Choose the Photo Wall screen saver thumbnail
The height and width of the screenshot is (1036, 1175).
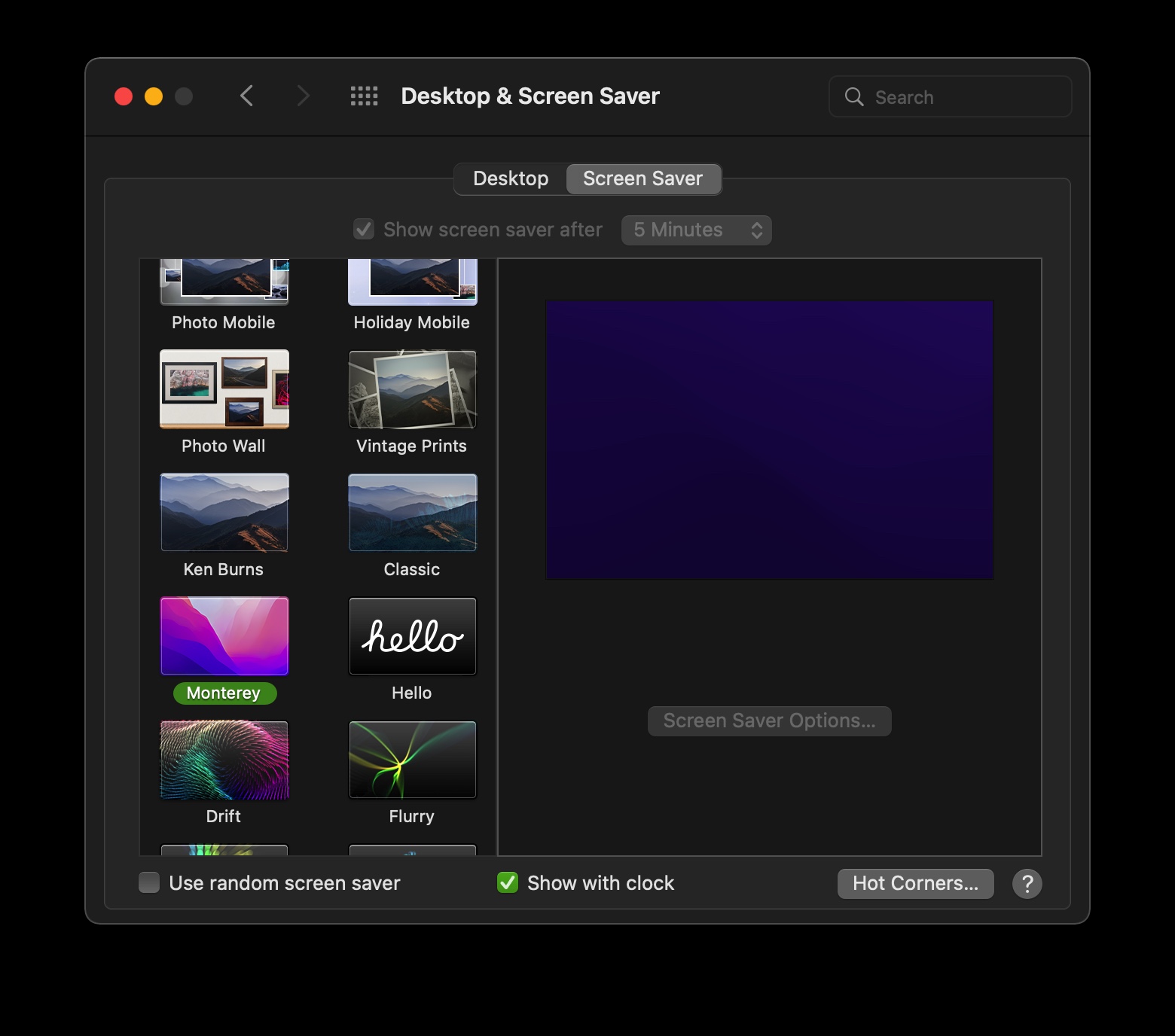224,388
